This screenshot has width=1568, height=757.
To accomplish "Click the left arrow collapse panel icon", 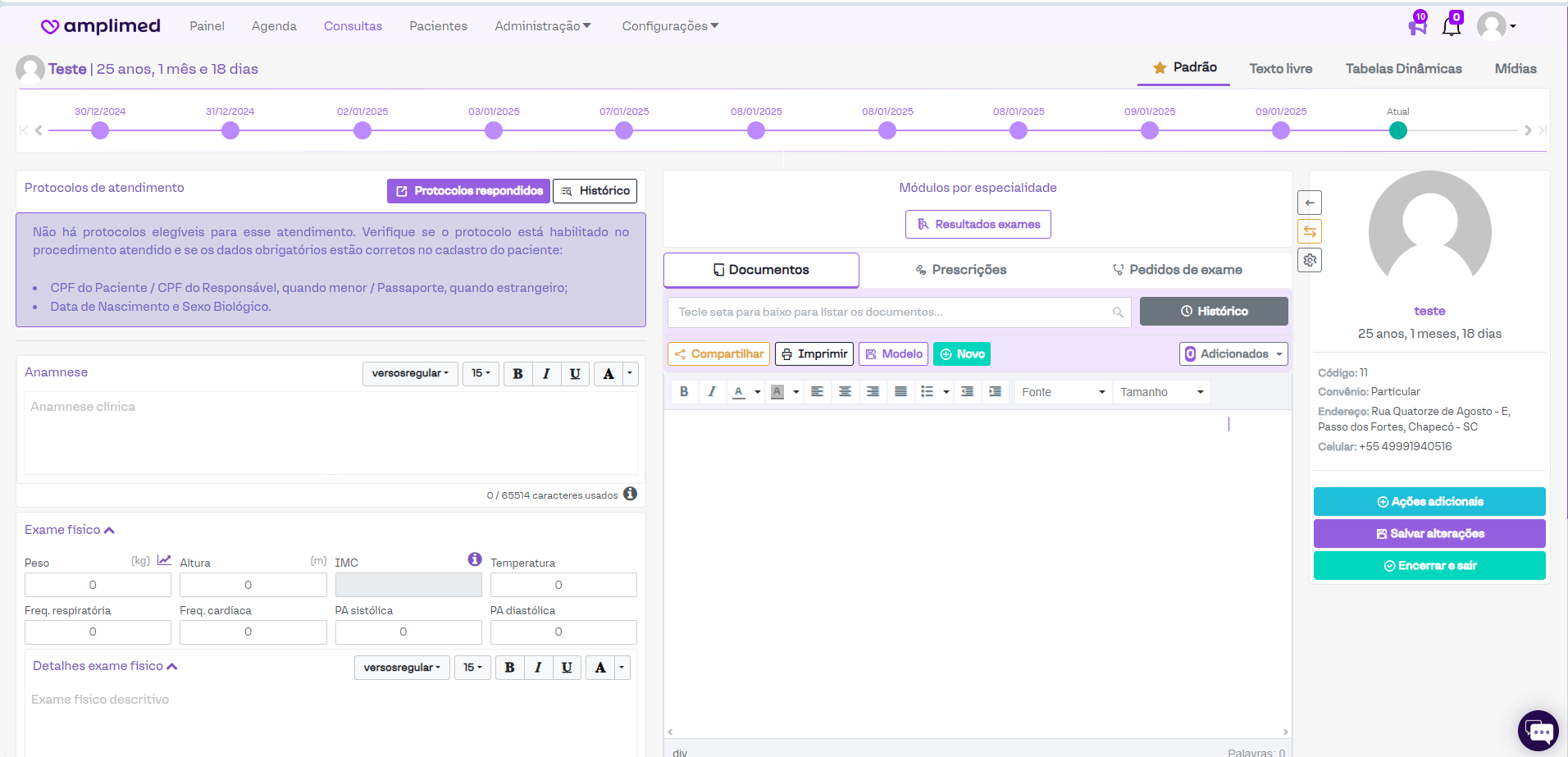I will click(x=1310, y=203).
